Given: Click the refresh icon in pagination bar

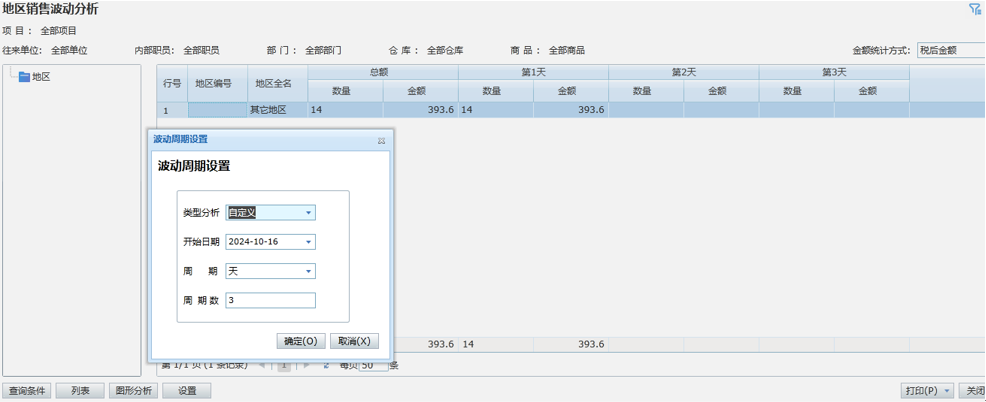Looking at the screenshot, I should [326, 366].
